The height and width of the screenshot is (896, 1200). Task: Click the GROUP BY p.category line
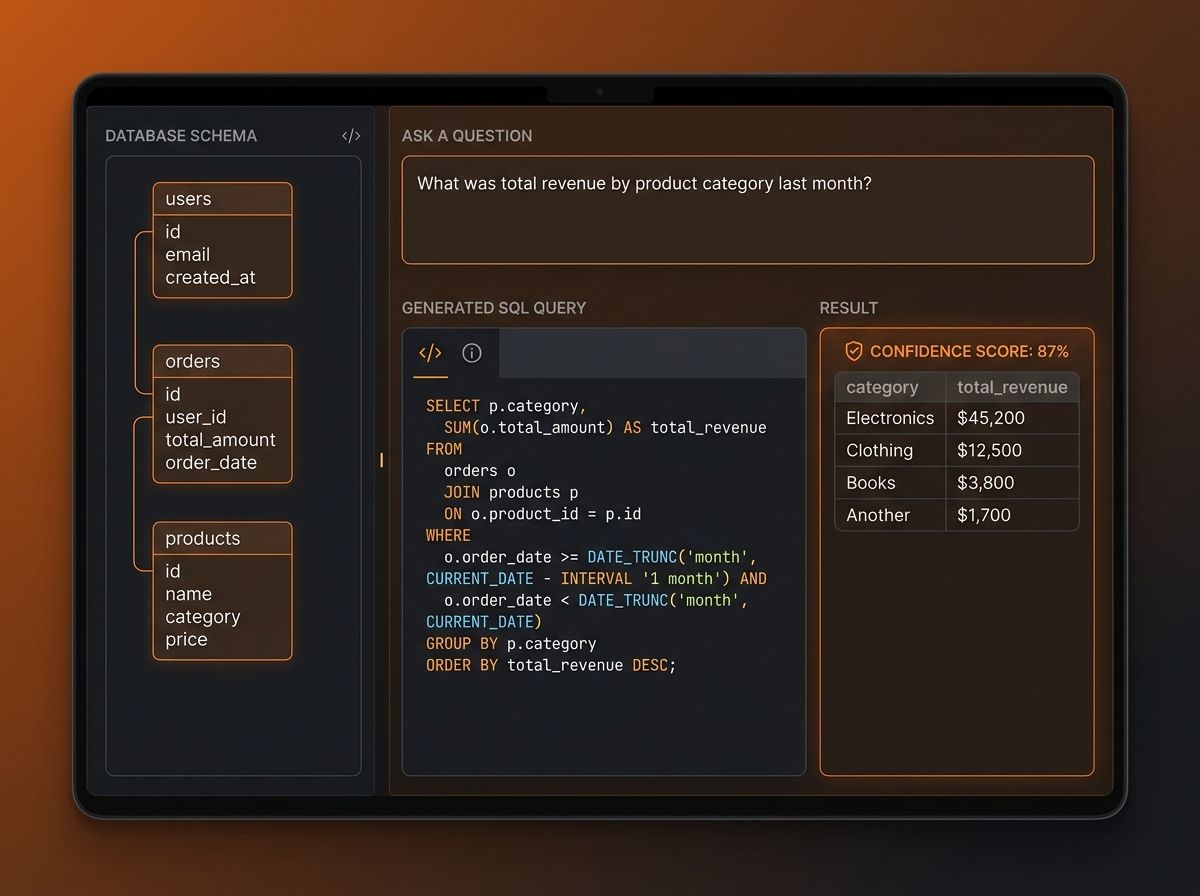511,643
